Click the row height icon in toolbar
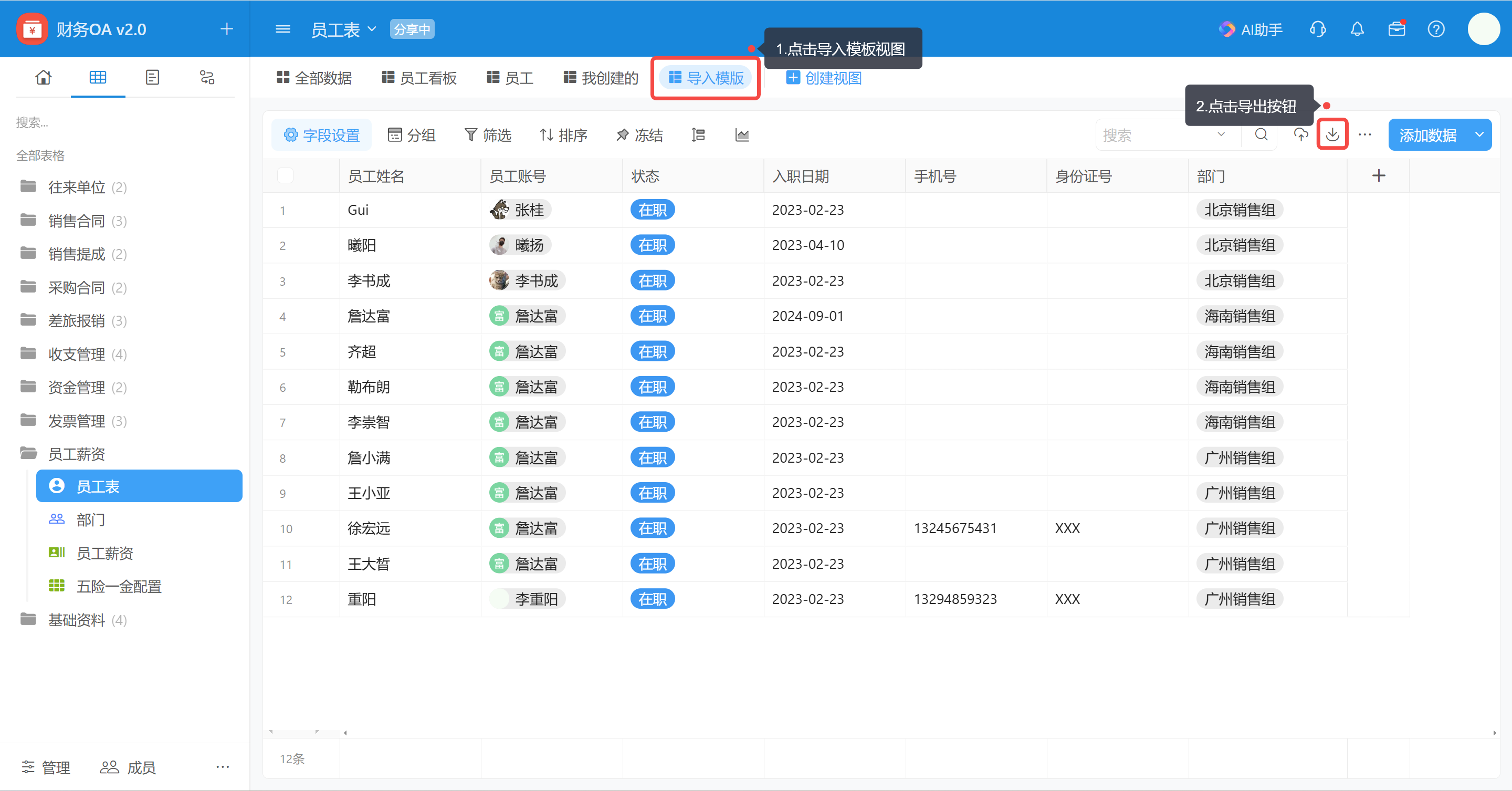The width and height of the screenshot is (1512, 791). (x=698, y=135)
